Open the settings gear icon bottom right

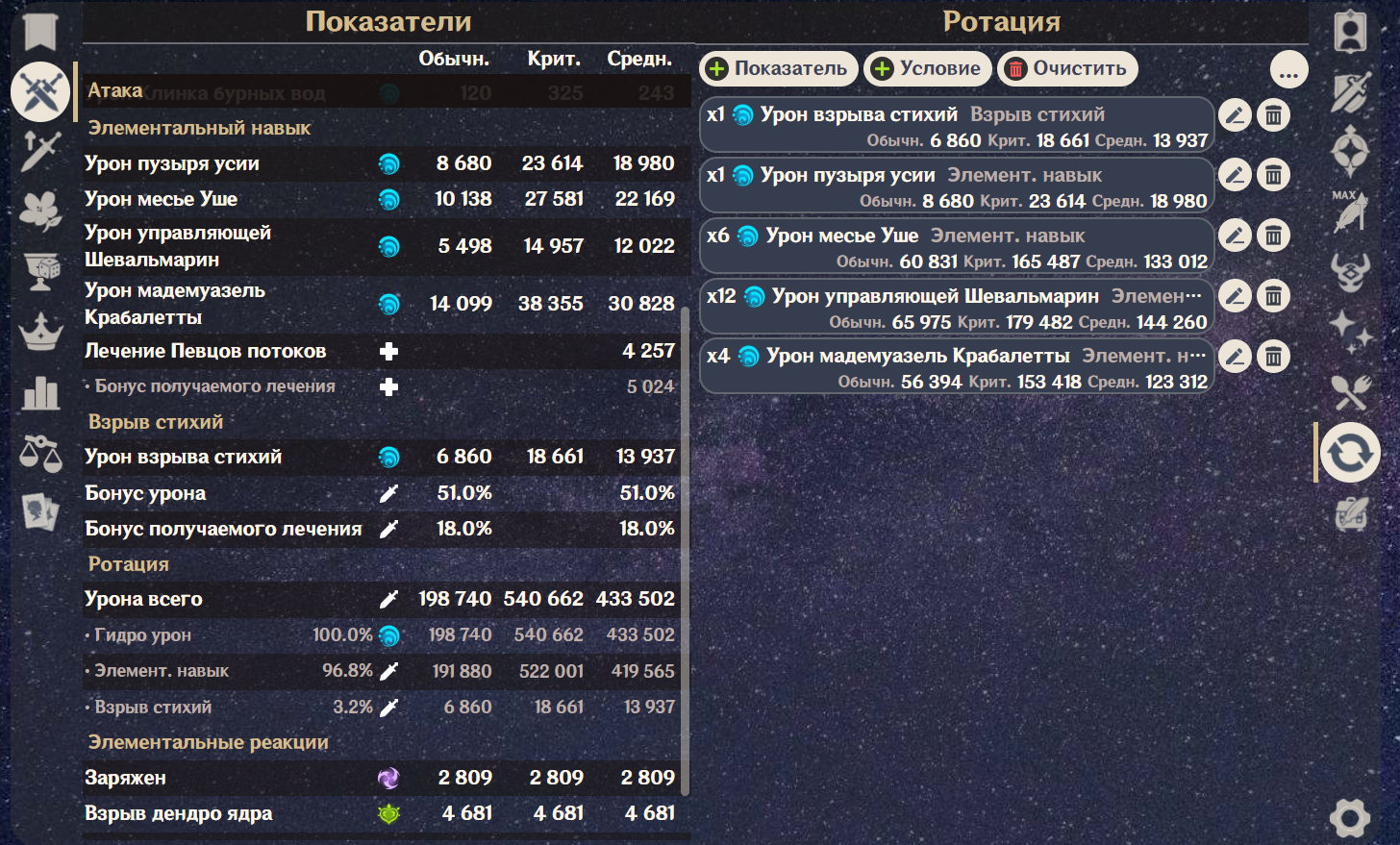click(x=1350, y=818)
